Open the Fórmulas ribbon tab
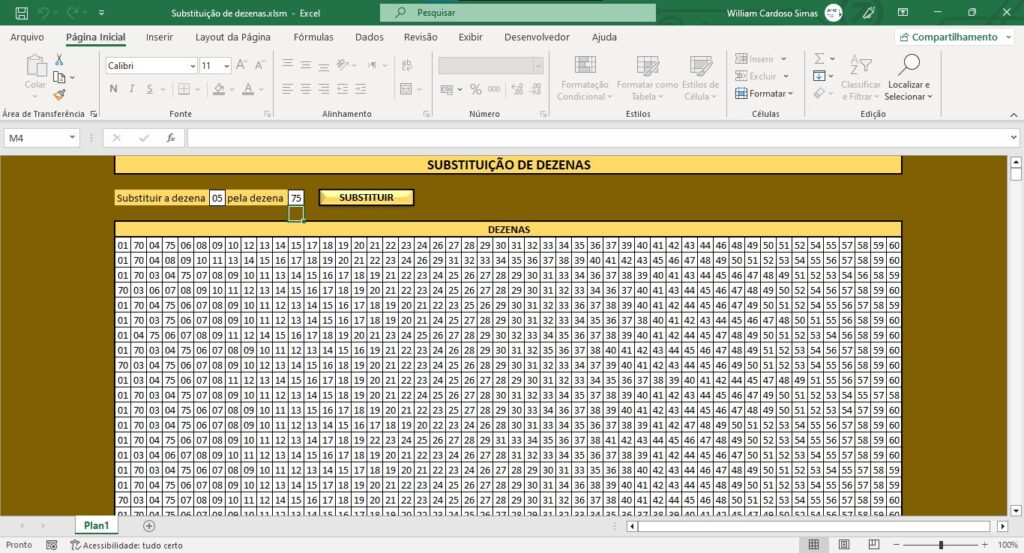 point(313,37)
